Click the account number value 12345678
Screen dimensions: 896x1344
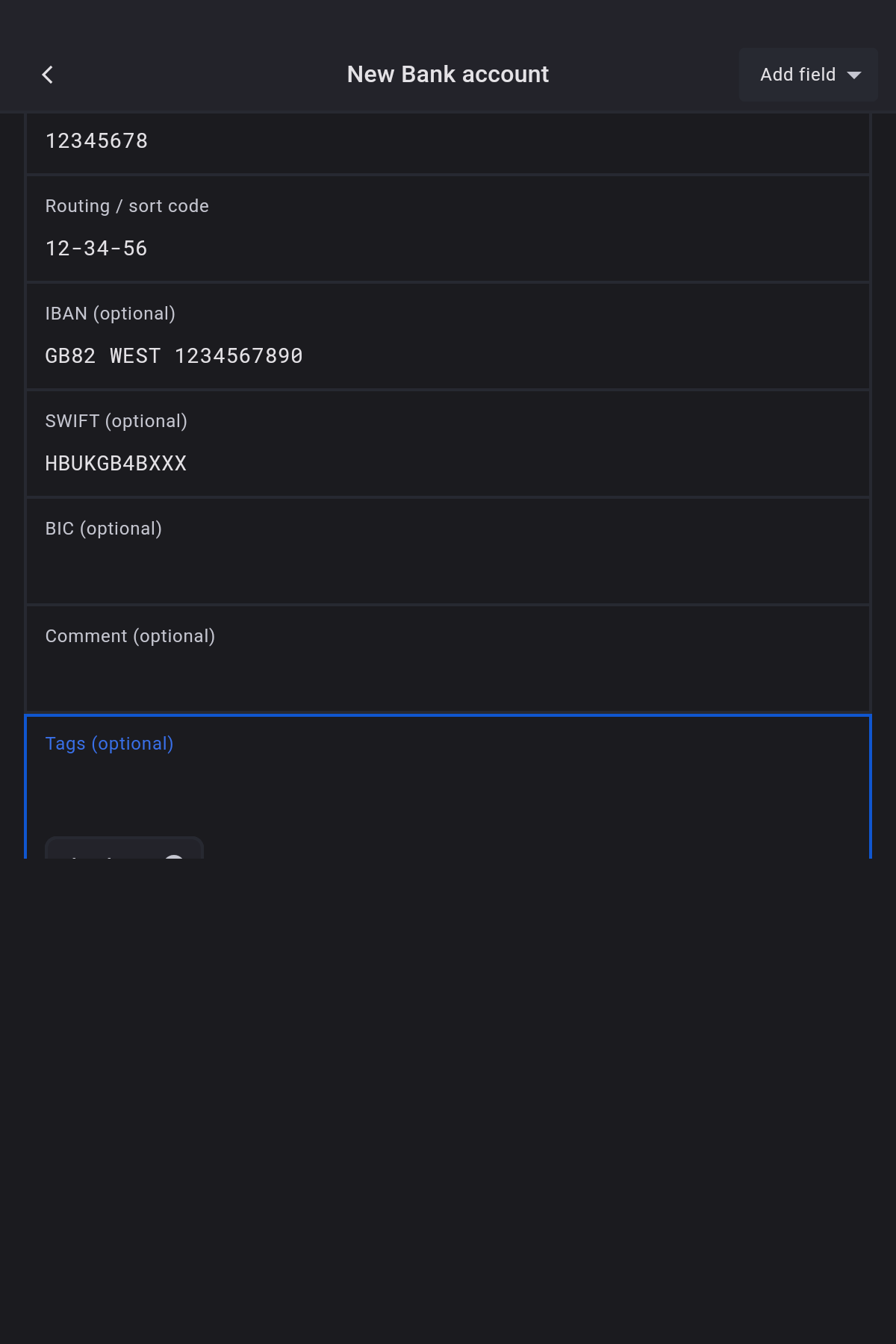point(97,141)
